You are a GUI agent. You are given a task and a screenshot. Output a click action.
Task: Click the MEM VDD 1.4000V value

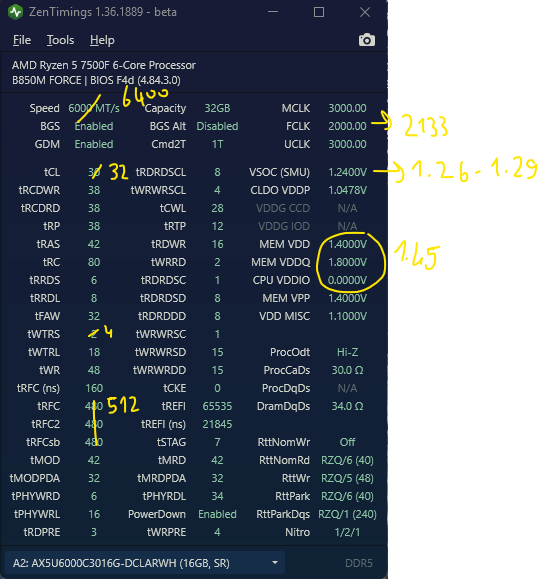click(x=347, y=244)
